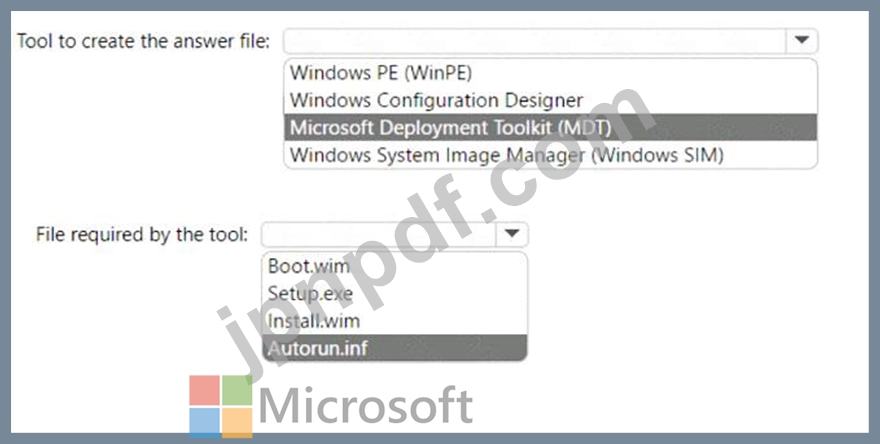Pick Autorun.inf in the file list
This screenshot has height=444, width=880.
[x=395, y=348]
